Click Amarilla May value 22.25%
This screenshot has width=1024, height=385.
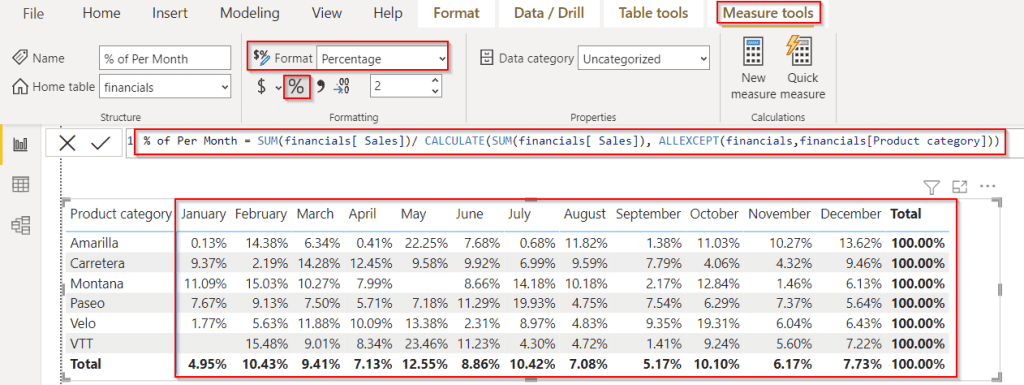coord(426,243)
